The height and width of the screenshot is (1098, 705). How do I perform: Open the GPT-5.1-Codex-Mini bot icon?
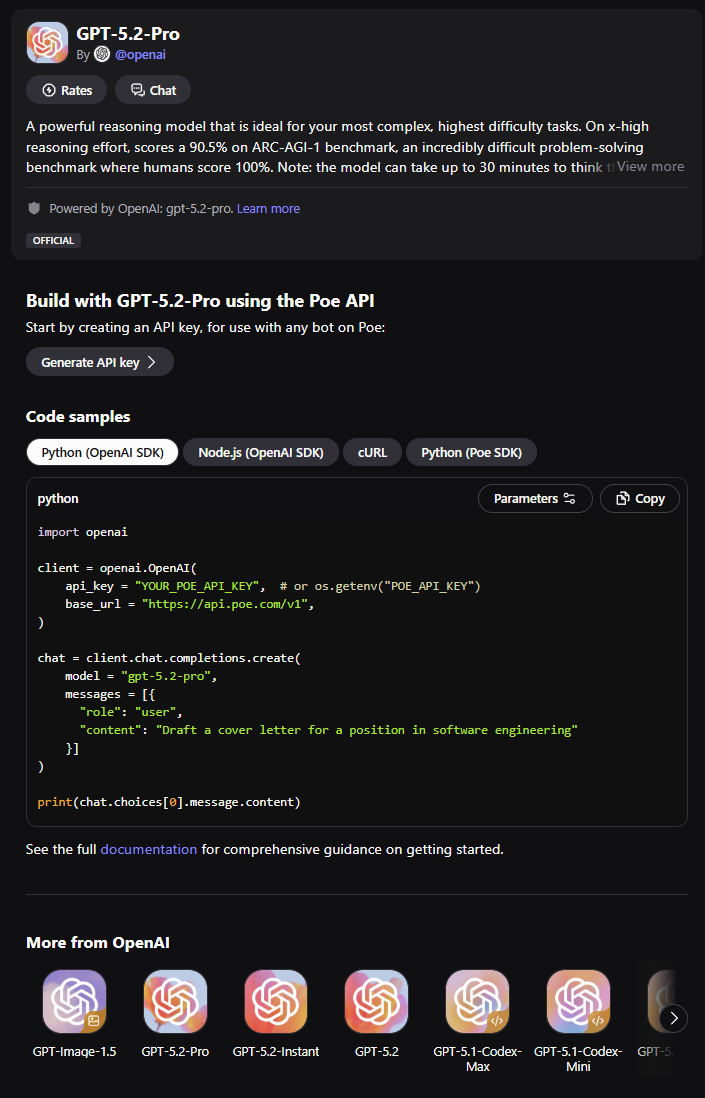pos(578,1001)
